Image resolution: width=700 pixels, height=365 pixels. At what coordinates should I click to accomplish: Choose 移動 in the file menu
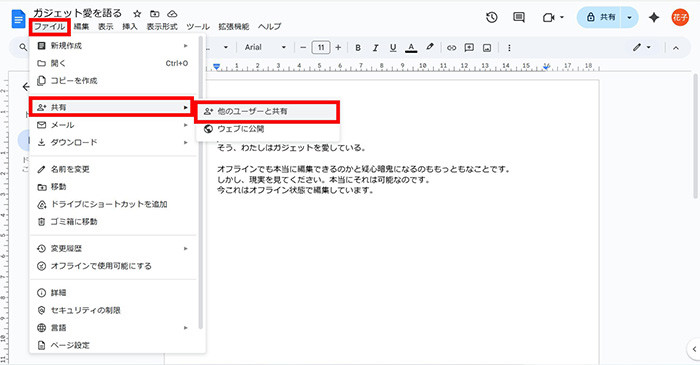pyautogui.click(x=113, y=187)
